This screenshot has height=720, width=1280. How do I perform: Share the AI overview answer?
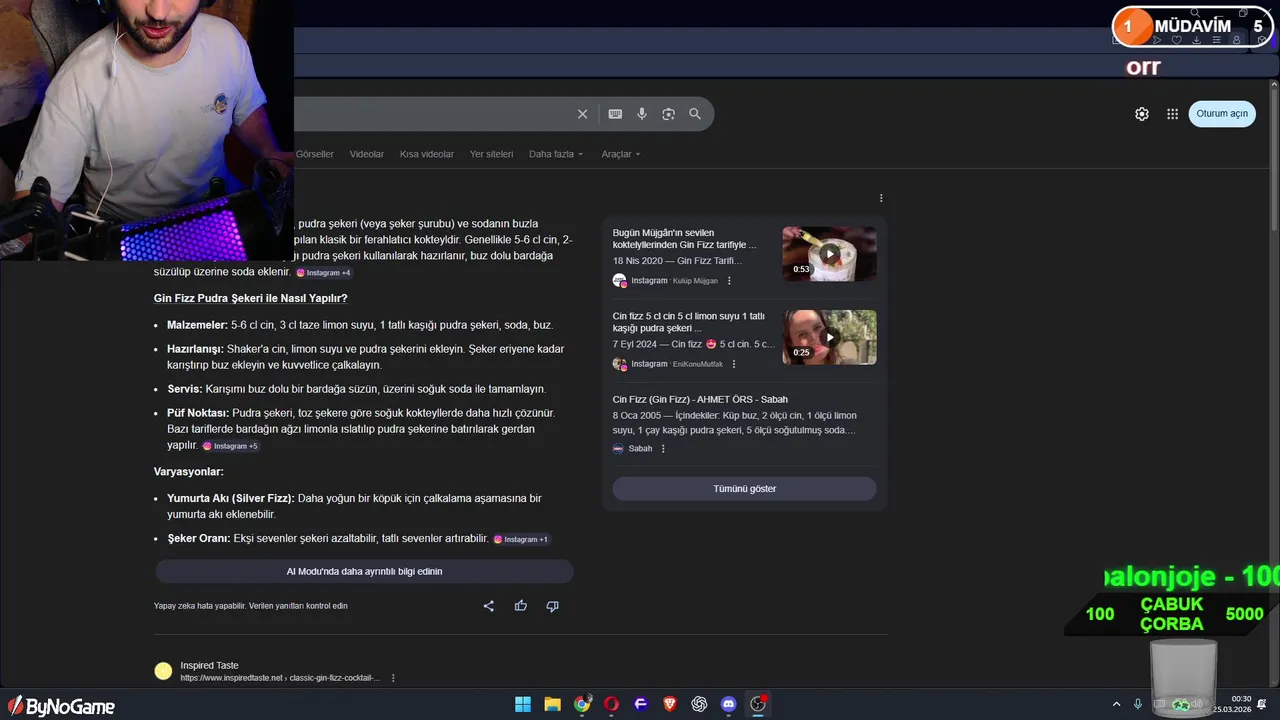click(489, 606)
